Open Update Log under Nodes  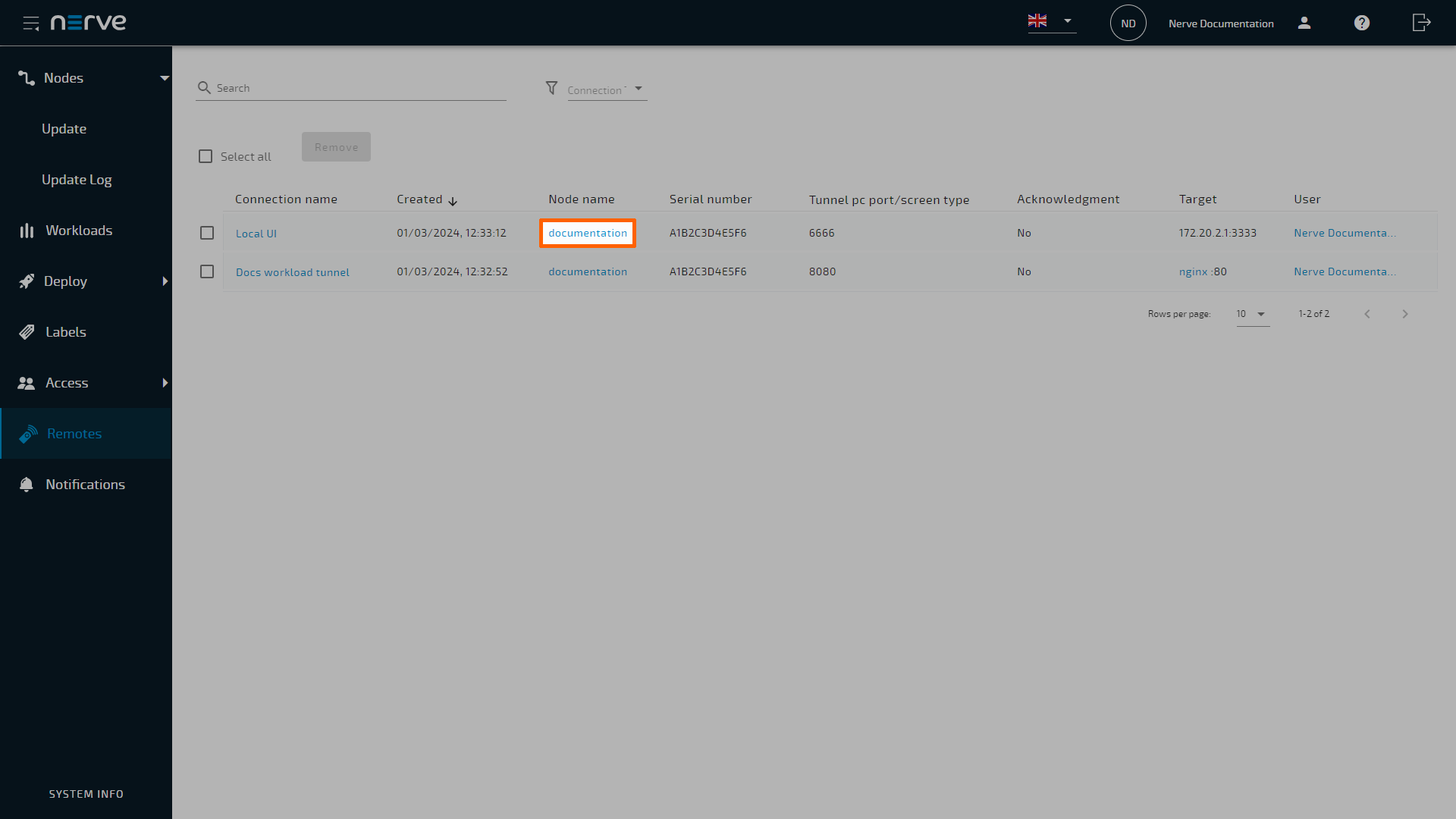76,179
